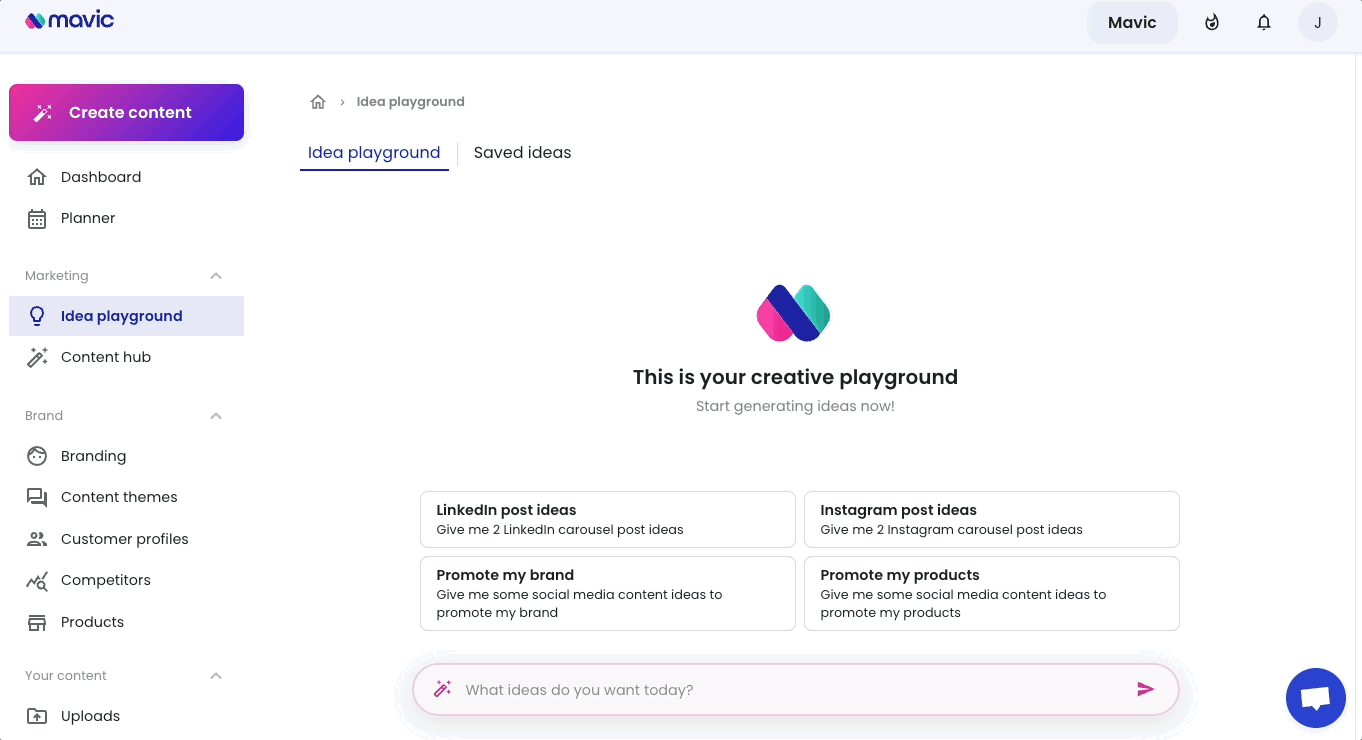Open the Mavic workspace selector

[1132, 22]
